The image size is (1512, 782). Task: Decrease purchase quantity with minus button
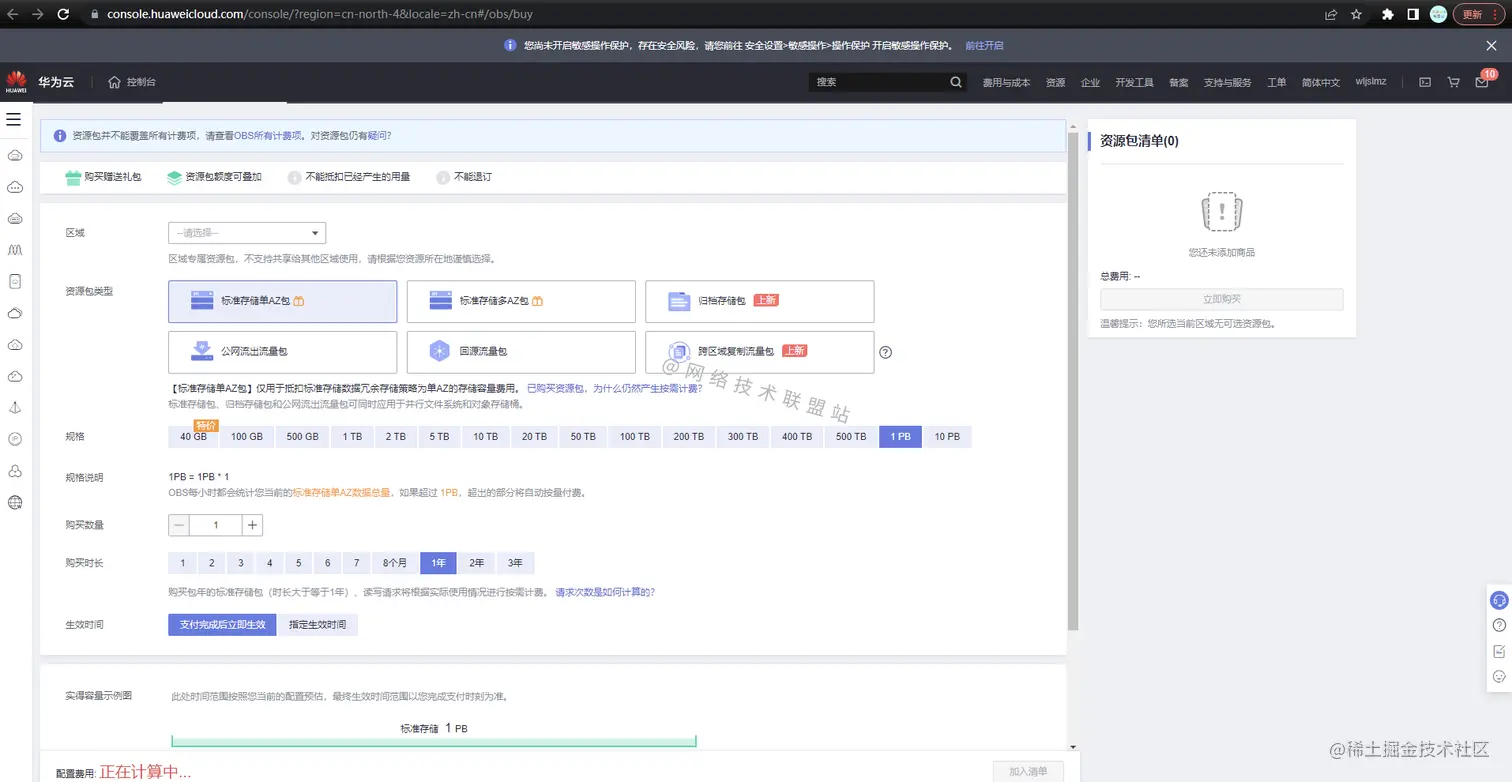coord(179,525)
